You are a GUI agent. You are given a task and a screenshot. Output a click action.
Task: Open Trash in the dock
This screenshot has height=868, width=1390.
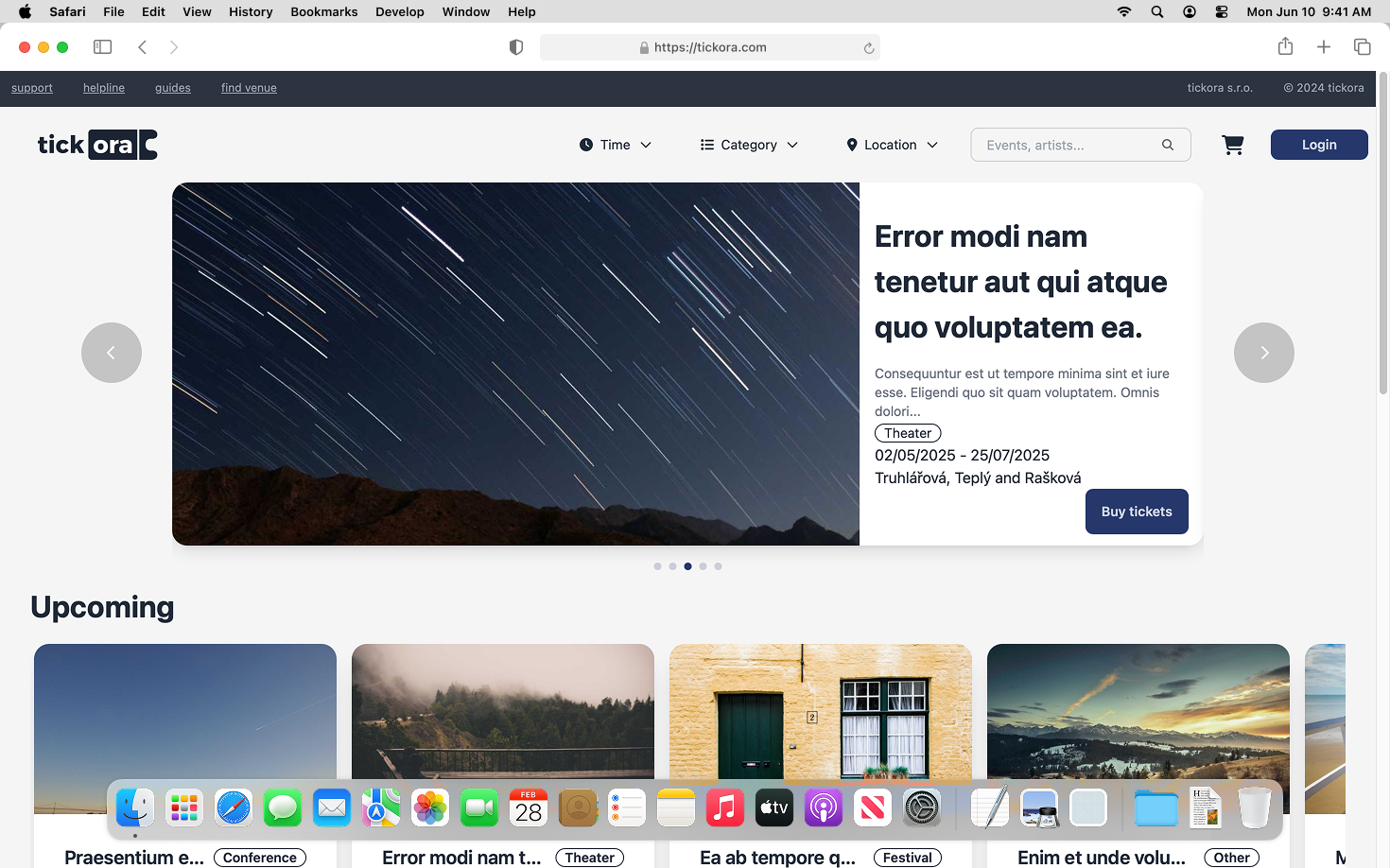coord(1255,807)
